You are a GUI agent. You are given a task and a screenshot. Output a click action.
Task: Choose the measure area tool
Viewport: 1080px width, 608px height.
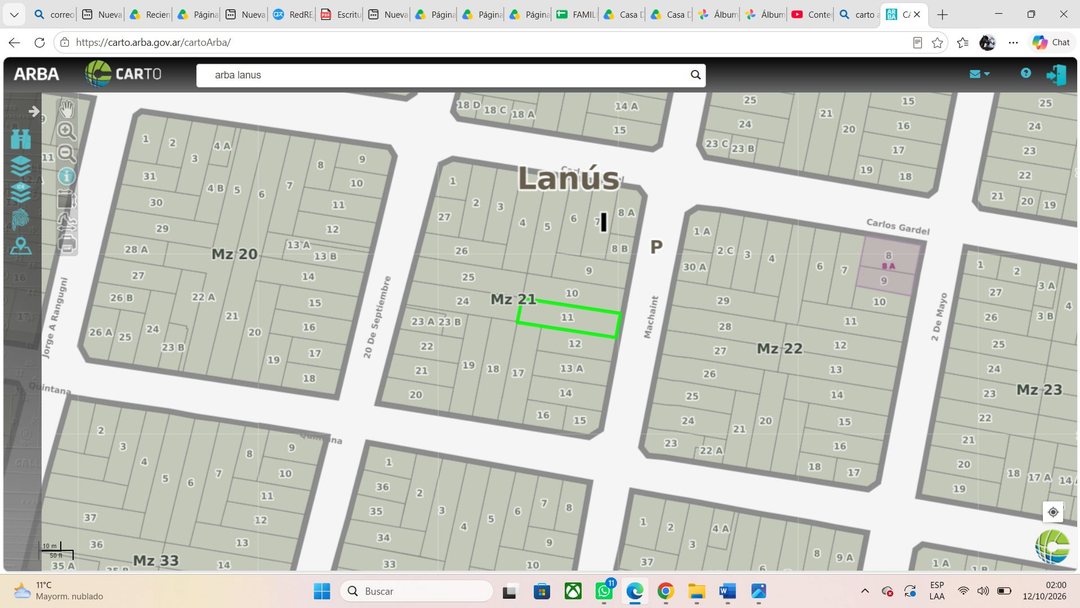pyautogui.click(x=66, y=200)
